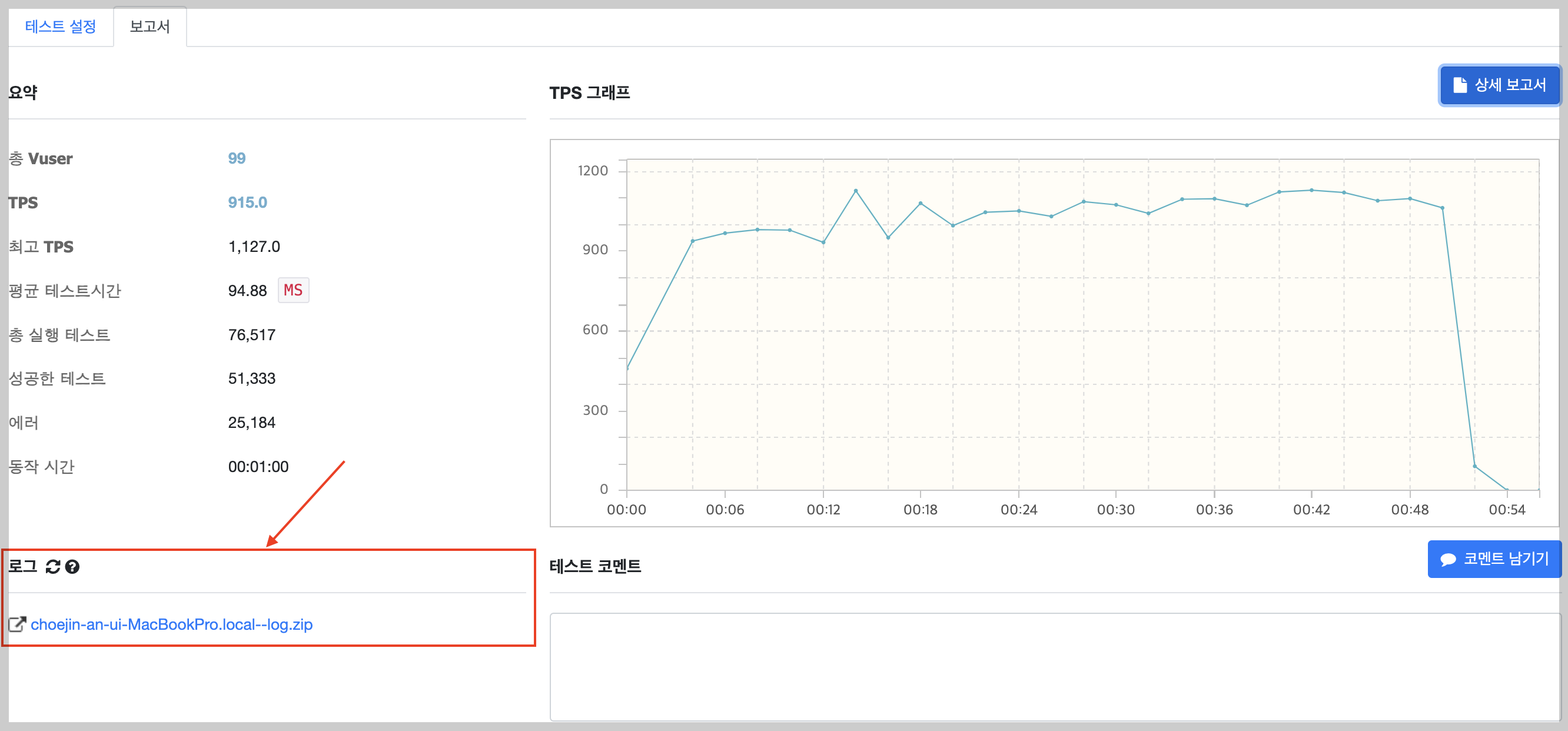Click inside the 테스트 코멘트 text area
1568x731 pixels.
[x=1054, y=666]
